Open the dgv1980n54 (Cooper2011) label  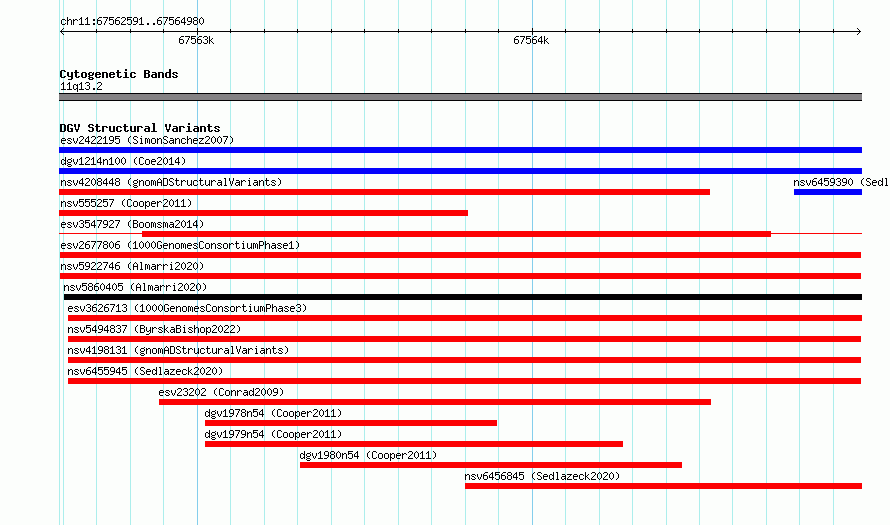[368, 455]
